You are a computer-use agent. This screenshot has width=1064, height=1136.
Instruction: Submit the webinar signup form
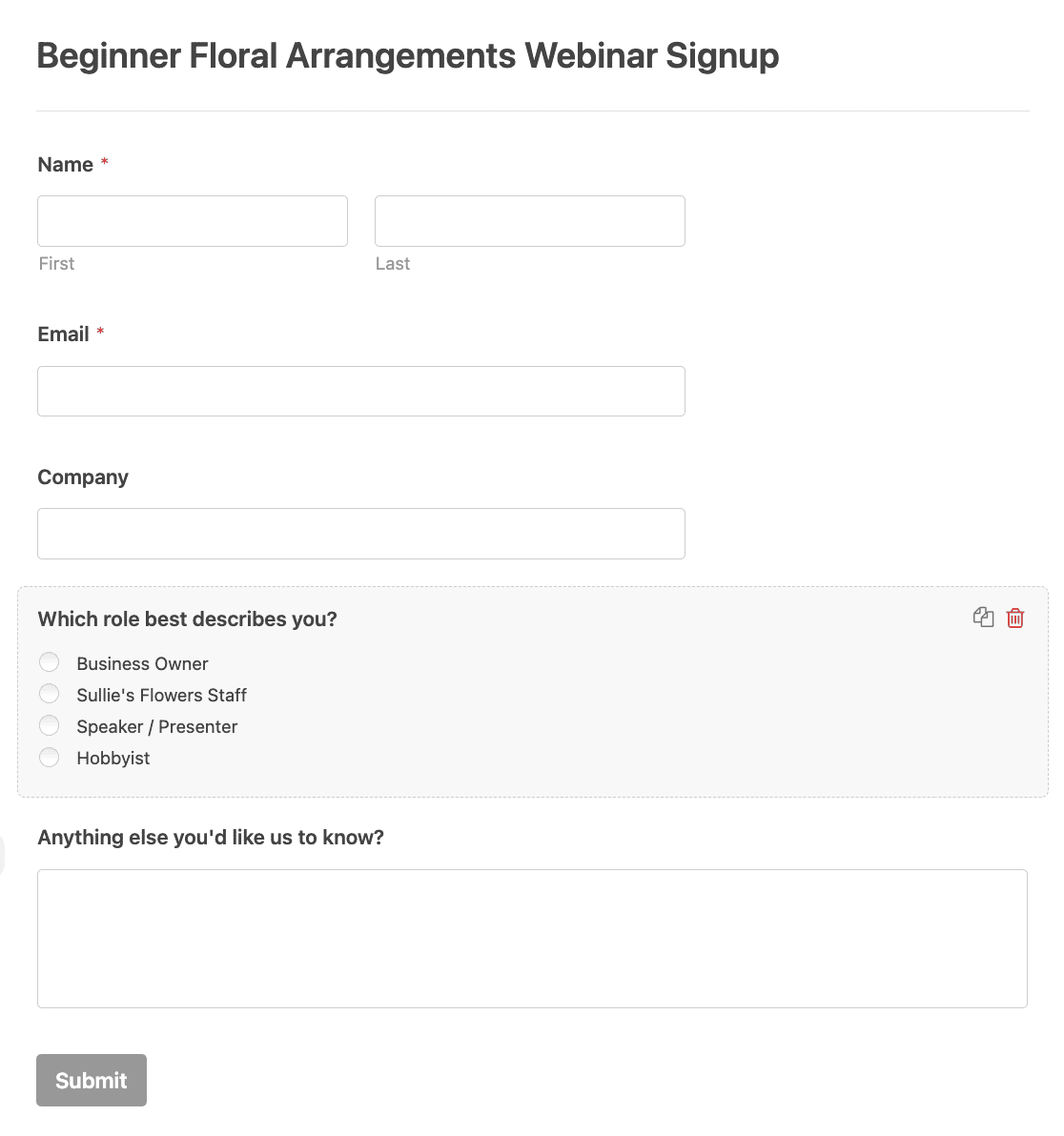92,1080
